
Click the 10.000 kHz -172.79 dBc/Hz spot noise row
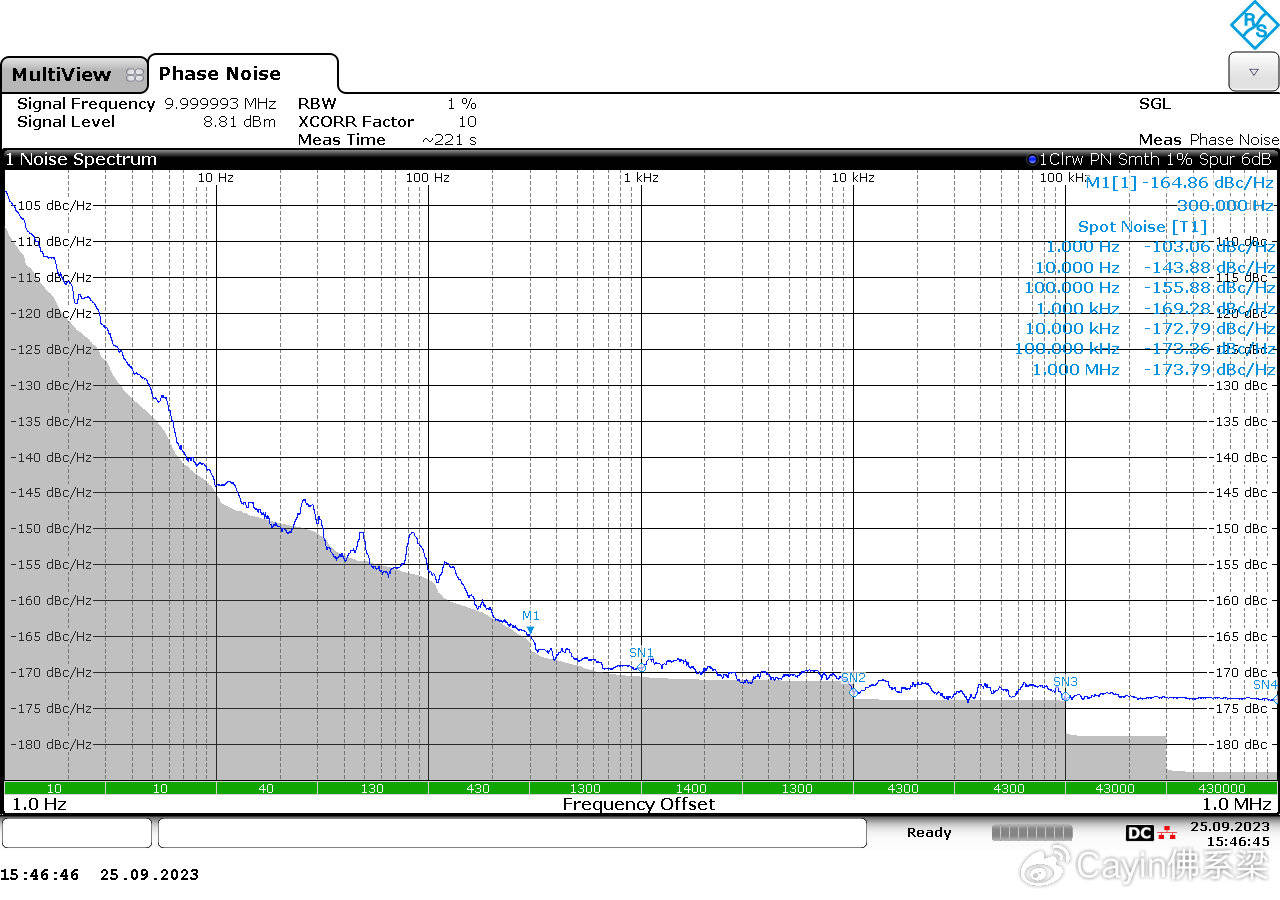point(1150,329)
